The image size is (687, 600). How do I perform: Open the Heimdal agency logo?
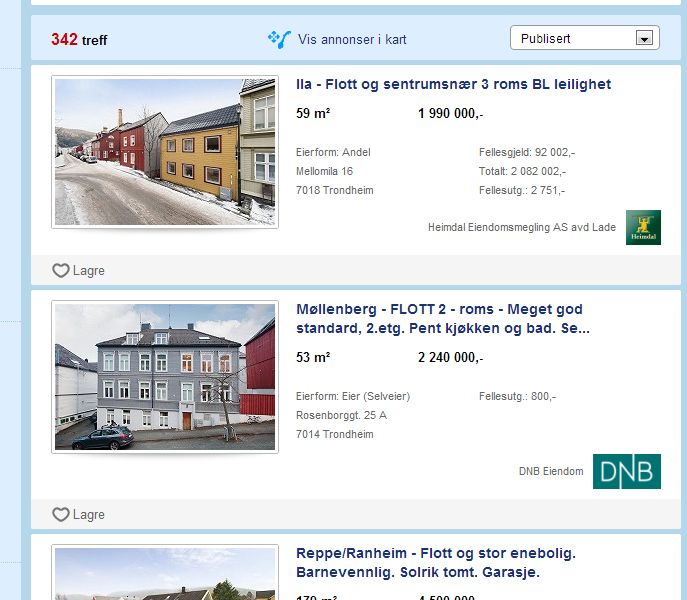[643, 227]
